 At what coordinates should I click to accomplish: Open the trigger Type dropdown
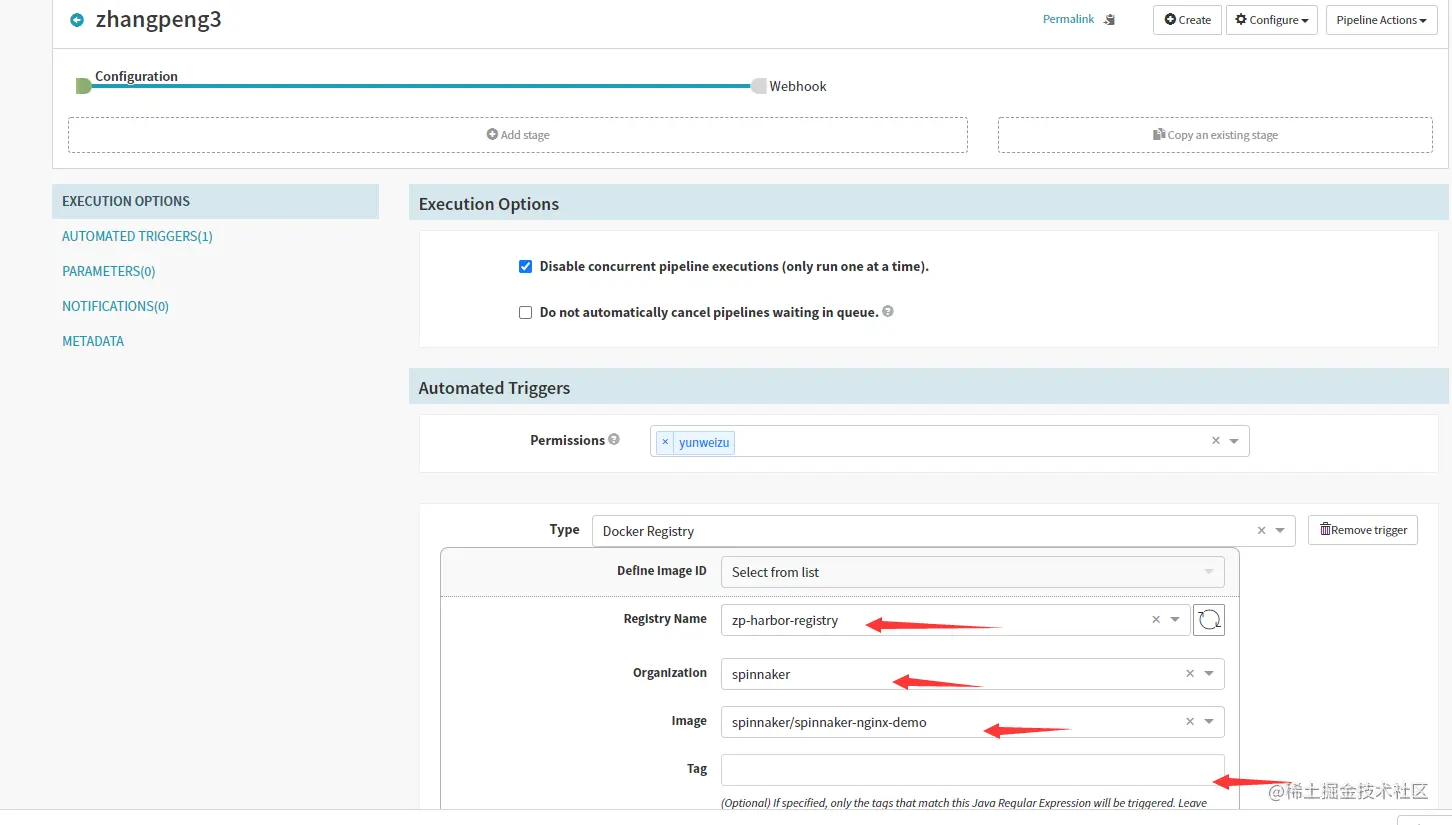click(x=1280, y=531)
